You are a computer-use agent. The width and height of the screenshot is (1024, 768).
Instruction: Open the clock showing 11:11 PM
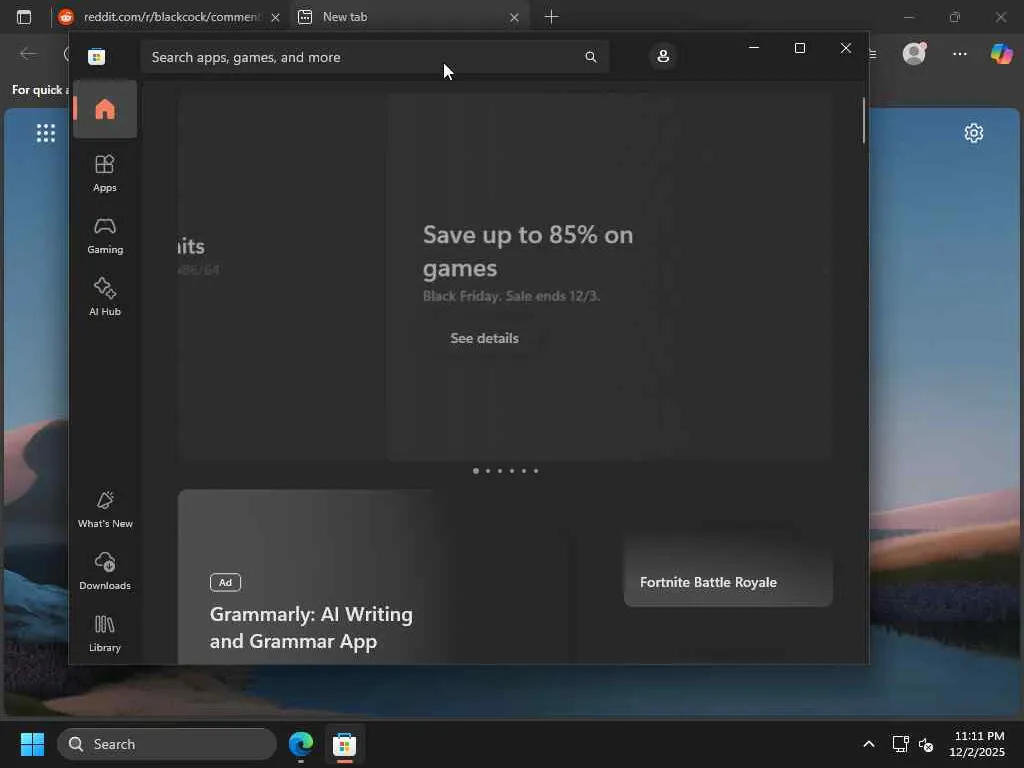click(x=977, y=744)
